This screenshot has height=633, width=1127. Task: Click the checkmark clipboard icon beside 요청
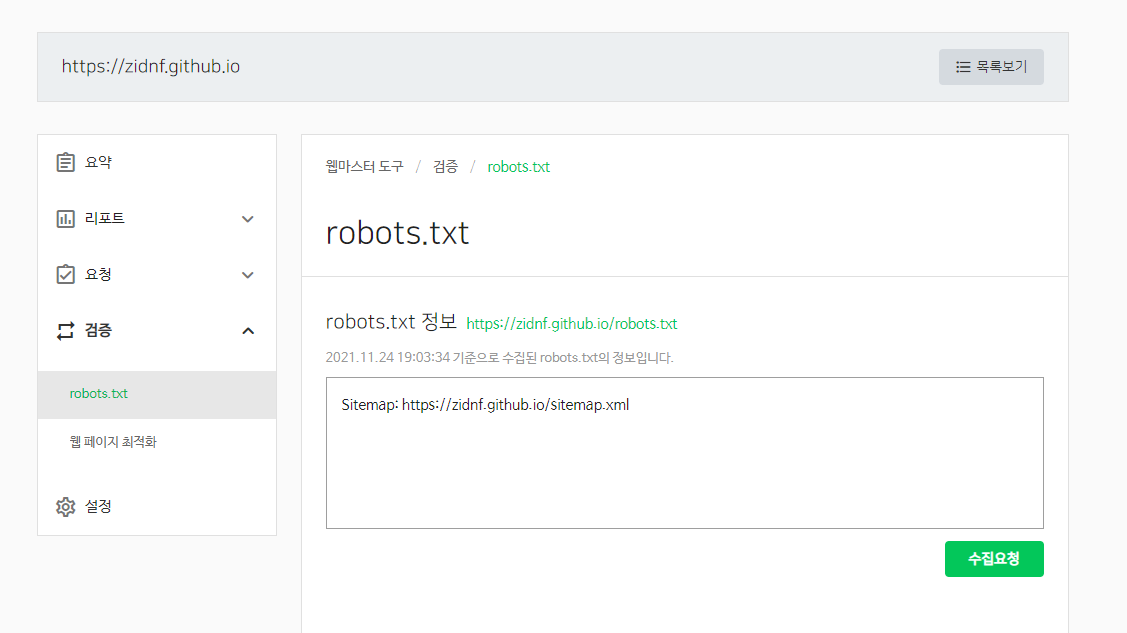tap(66, 274)
